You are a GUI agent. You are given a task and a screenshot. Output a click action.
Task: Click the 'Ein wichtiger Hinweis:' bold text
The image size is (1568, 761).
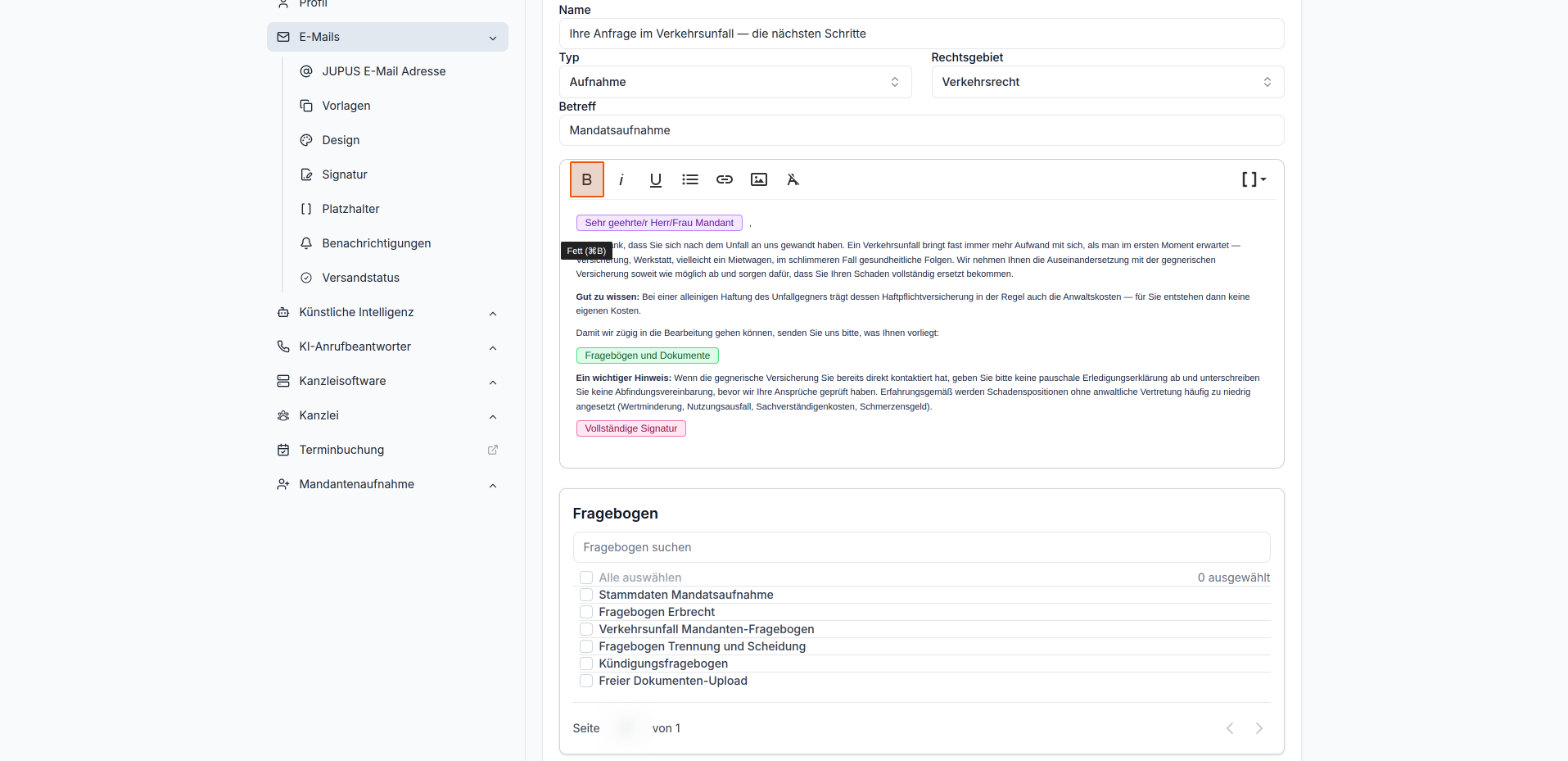tap(624, 378)
